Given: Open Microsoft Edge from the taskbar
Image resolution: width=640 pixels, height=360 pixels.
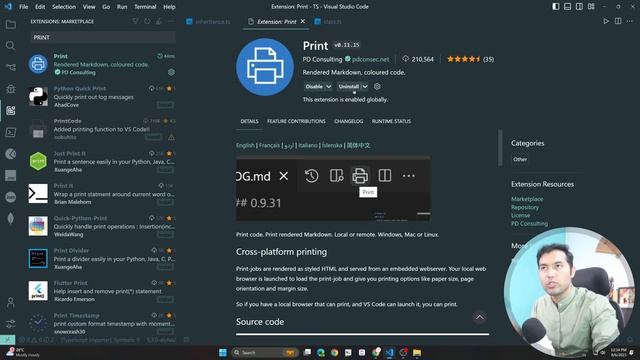Looking at the screenshot, I should [x=321, y=352].
